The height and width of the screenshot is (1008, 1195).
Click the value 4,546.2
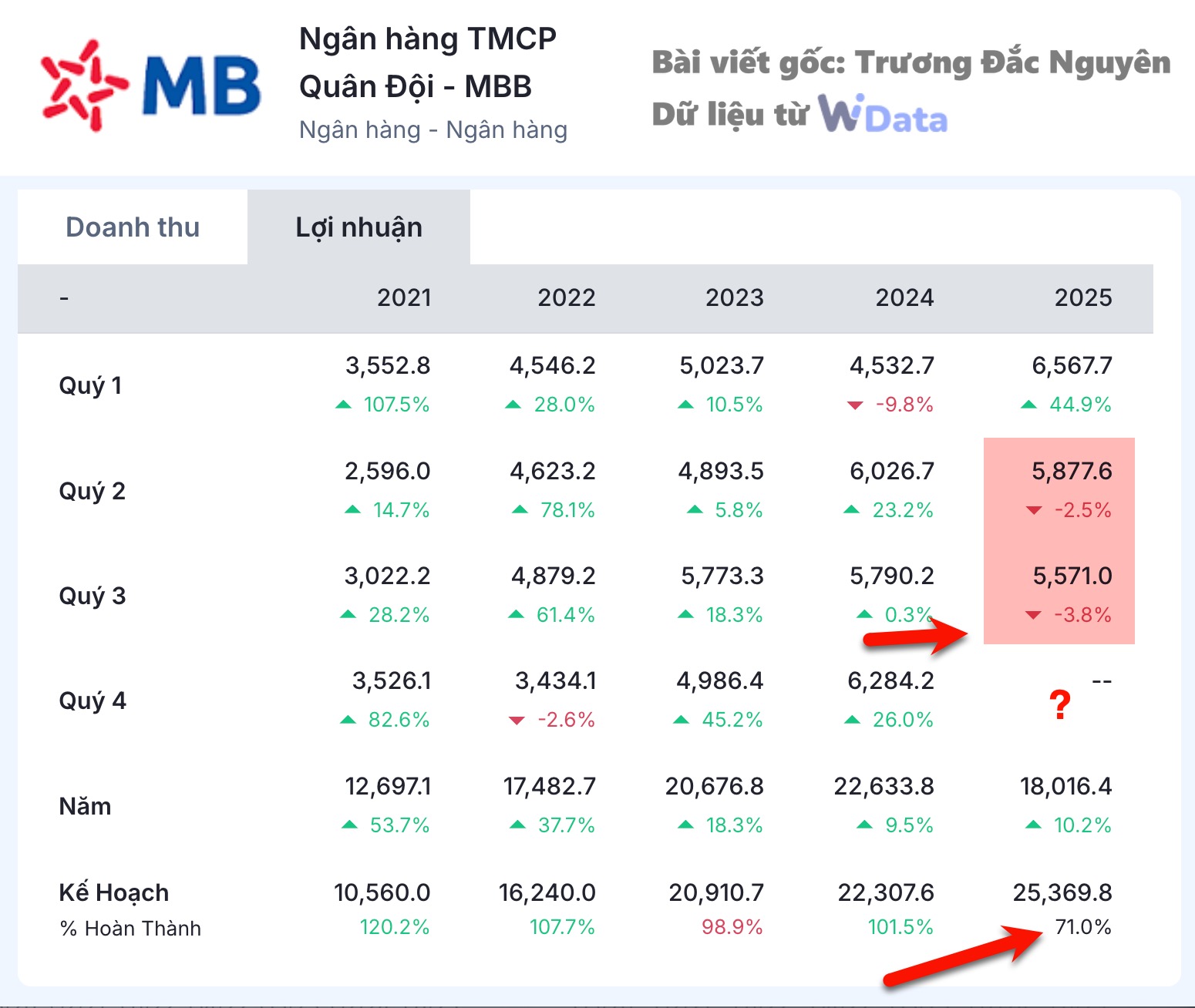tap(553, 365)
